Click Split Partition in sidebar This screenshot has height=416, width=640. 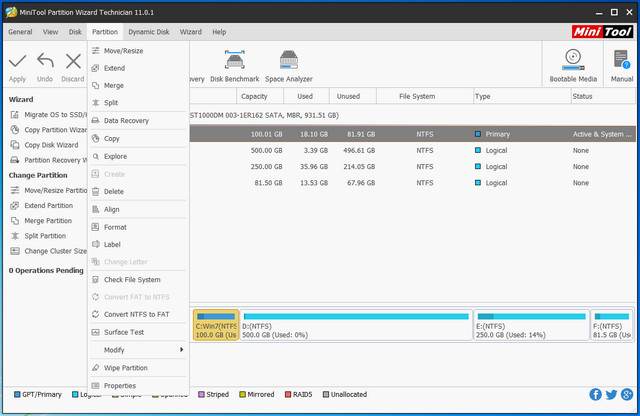[x=38, y=236]
